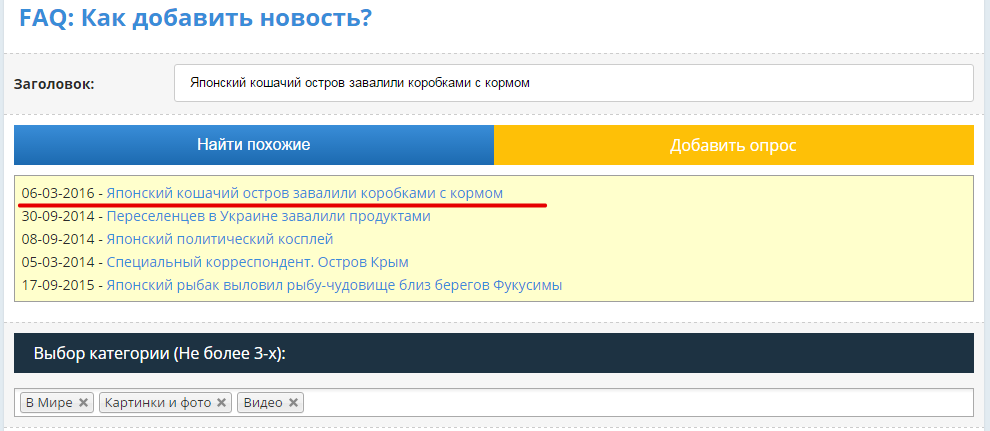
Task: Click the "Выбор категории" section header
Action: [160, 354]
